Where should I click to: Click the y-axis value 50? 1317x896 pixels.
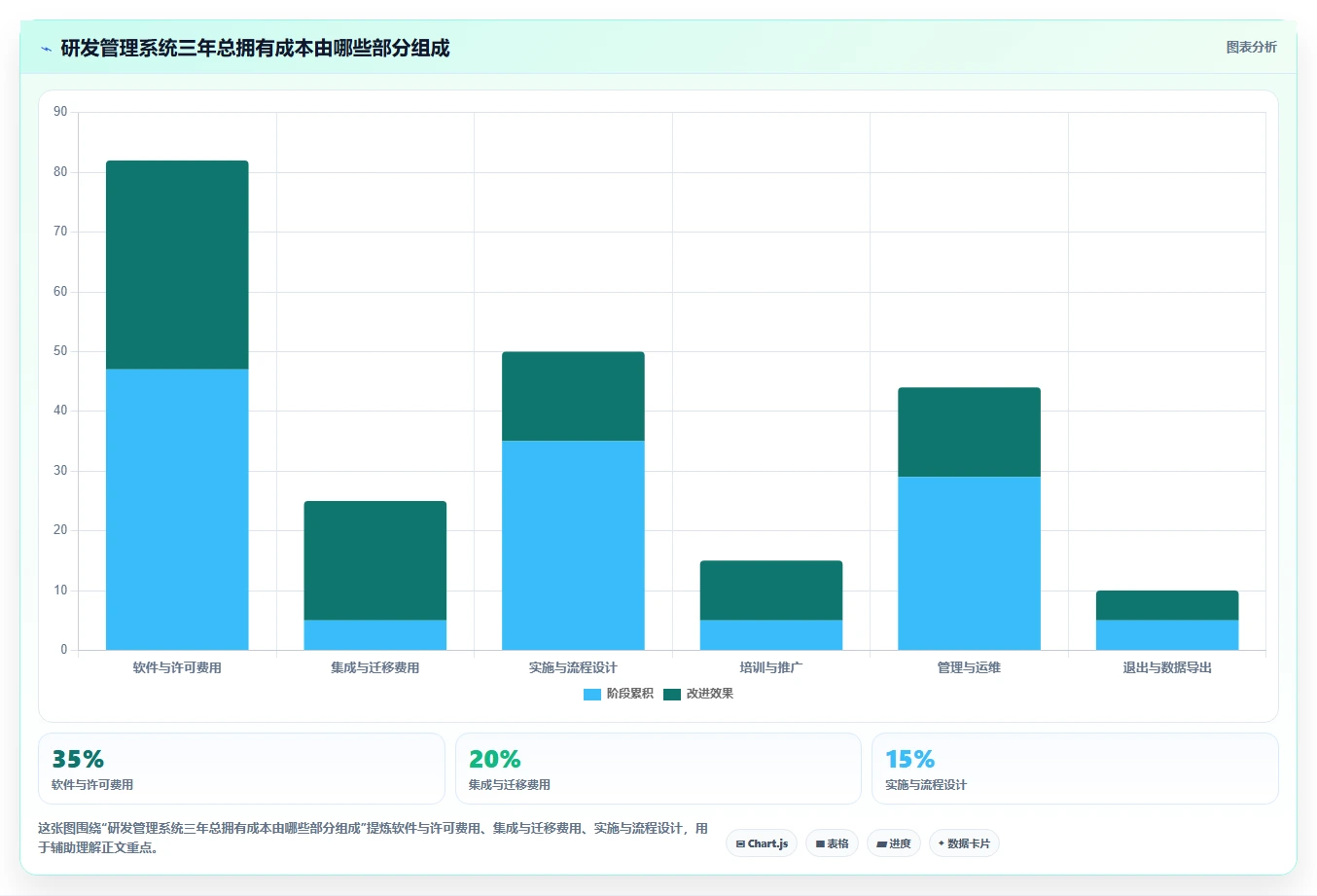(60, 351)
